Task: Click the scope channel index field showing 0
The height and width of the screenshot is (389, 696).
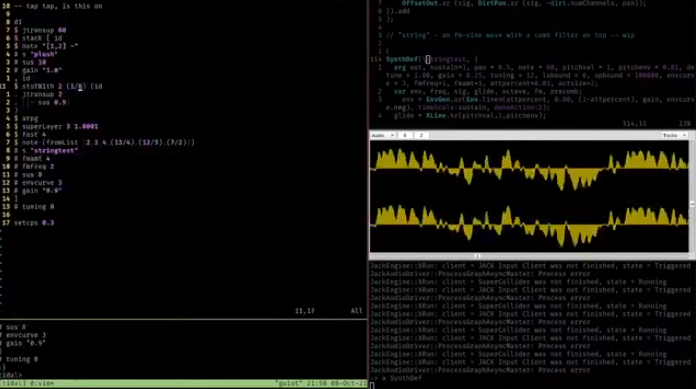Action: click(405, 135)
